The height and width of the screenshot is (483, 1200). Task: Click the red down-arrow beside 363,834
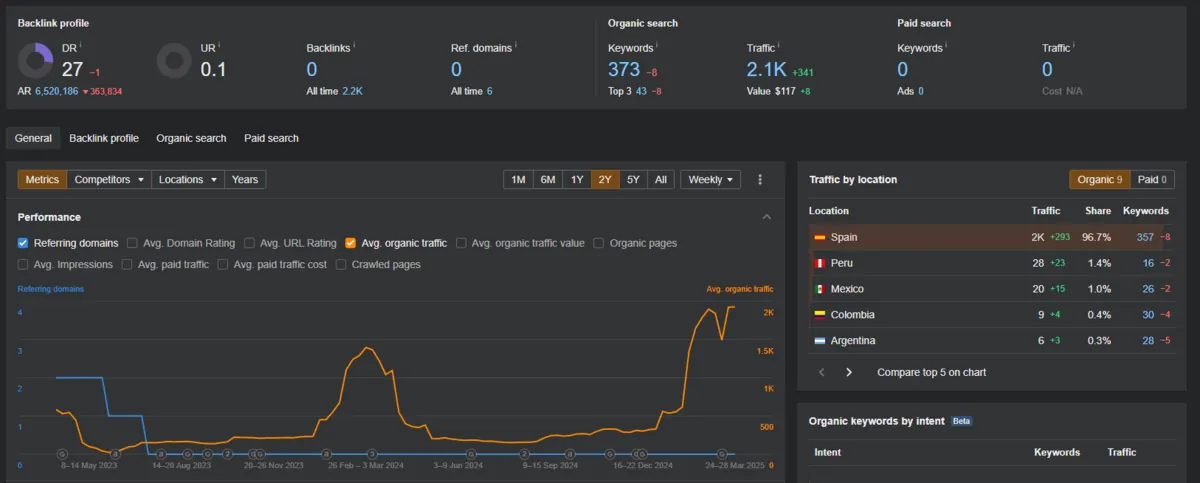point(85,92)
